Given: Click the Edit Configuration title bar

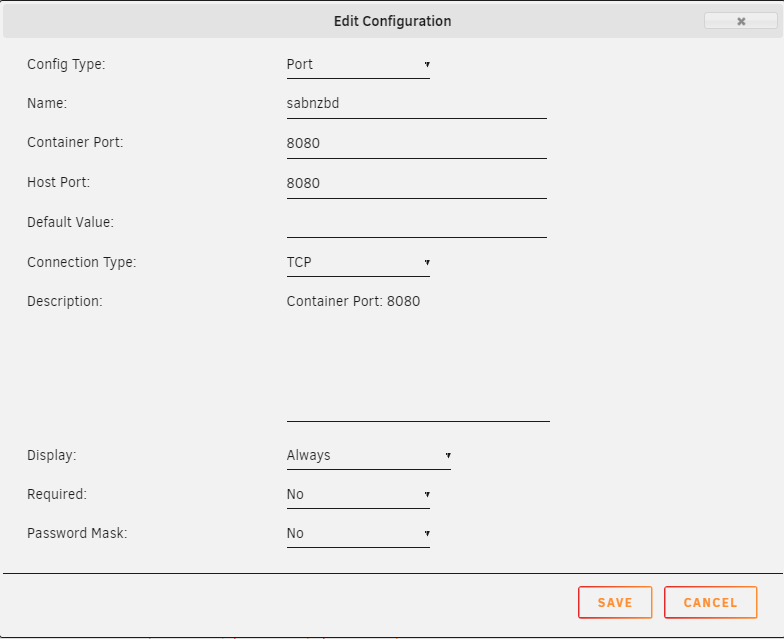Looking at the screenshot, I should [x=392, y=21].
